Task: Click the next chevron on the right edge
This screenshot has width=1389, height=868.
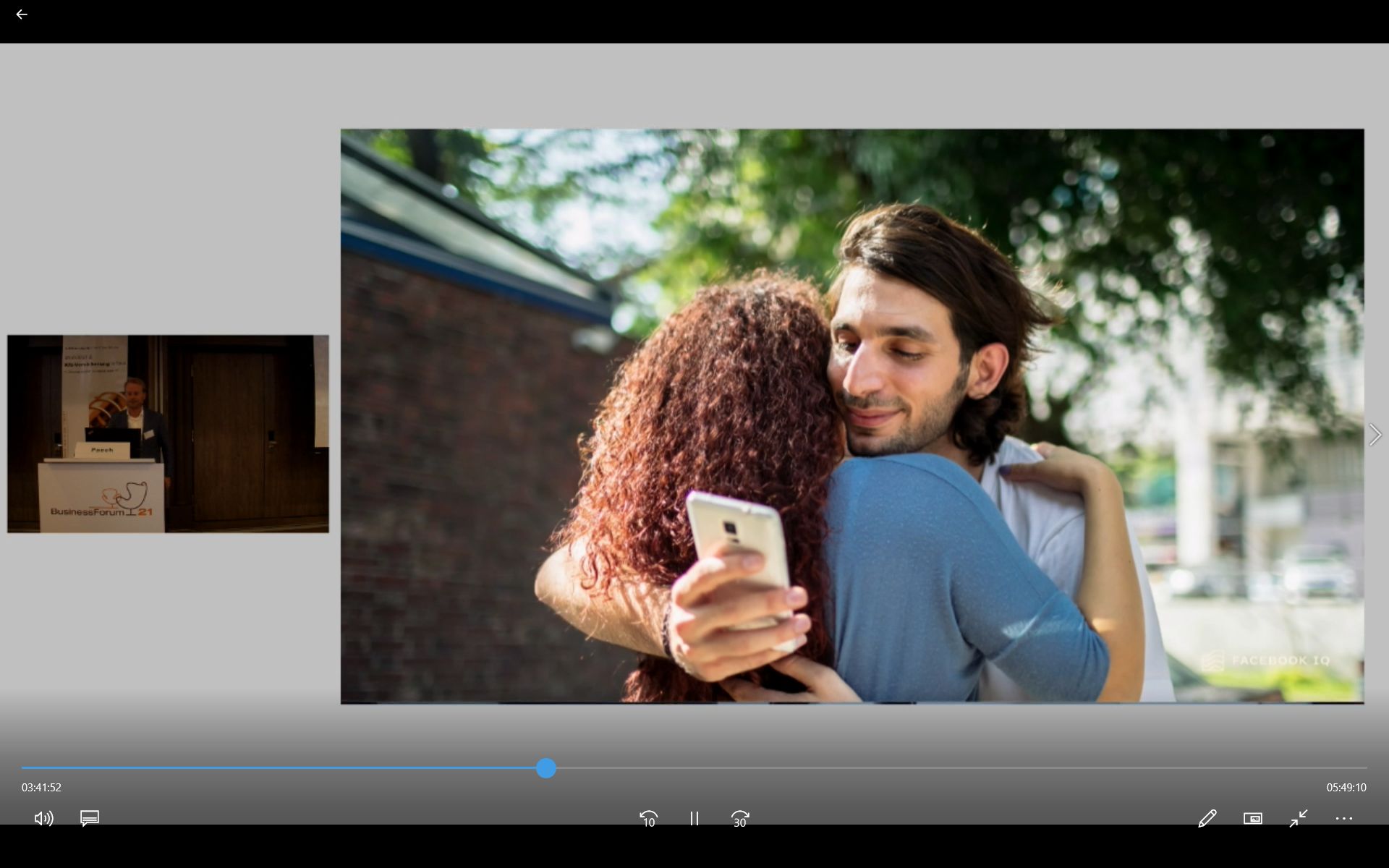Action: (1375, 435)
